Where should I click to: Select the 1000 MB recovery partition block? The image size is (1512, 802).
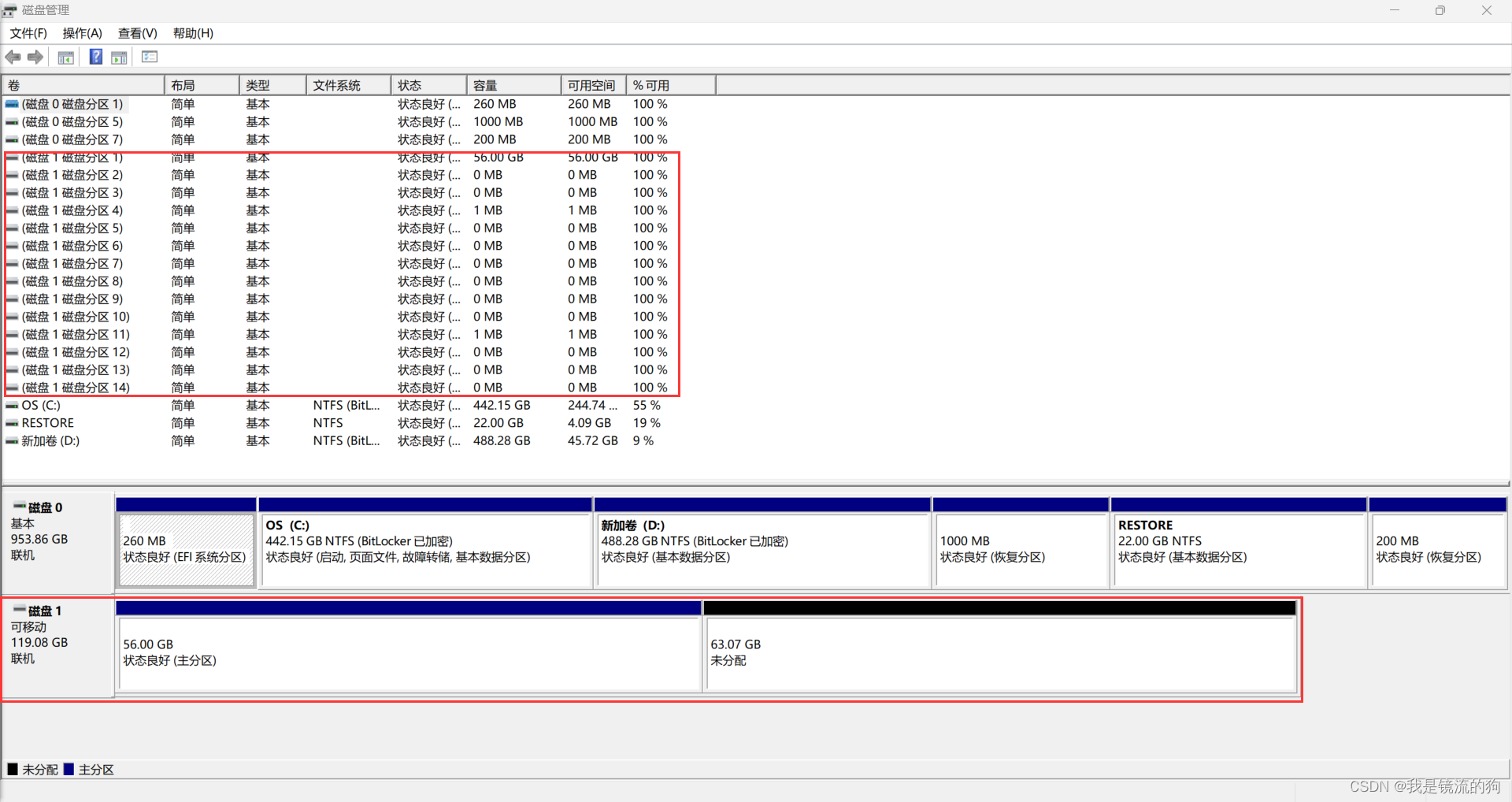pyautogui.click(x=1021, y=543)
